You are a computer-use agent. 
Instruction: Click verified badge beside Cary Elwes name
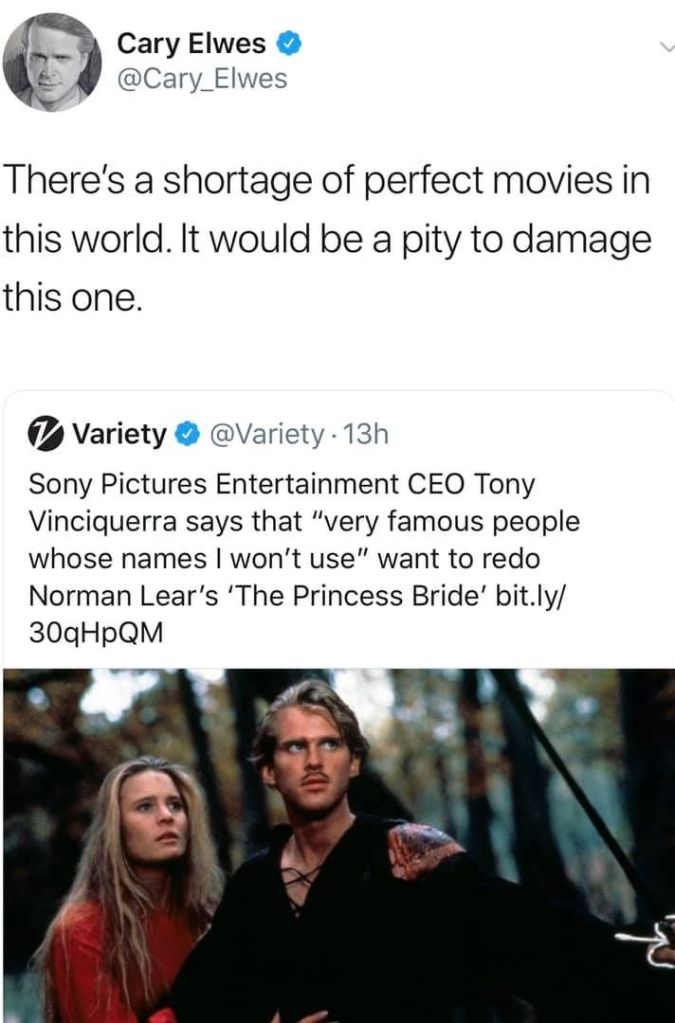[x=287, y=44]
